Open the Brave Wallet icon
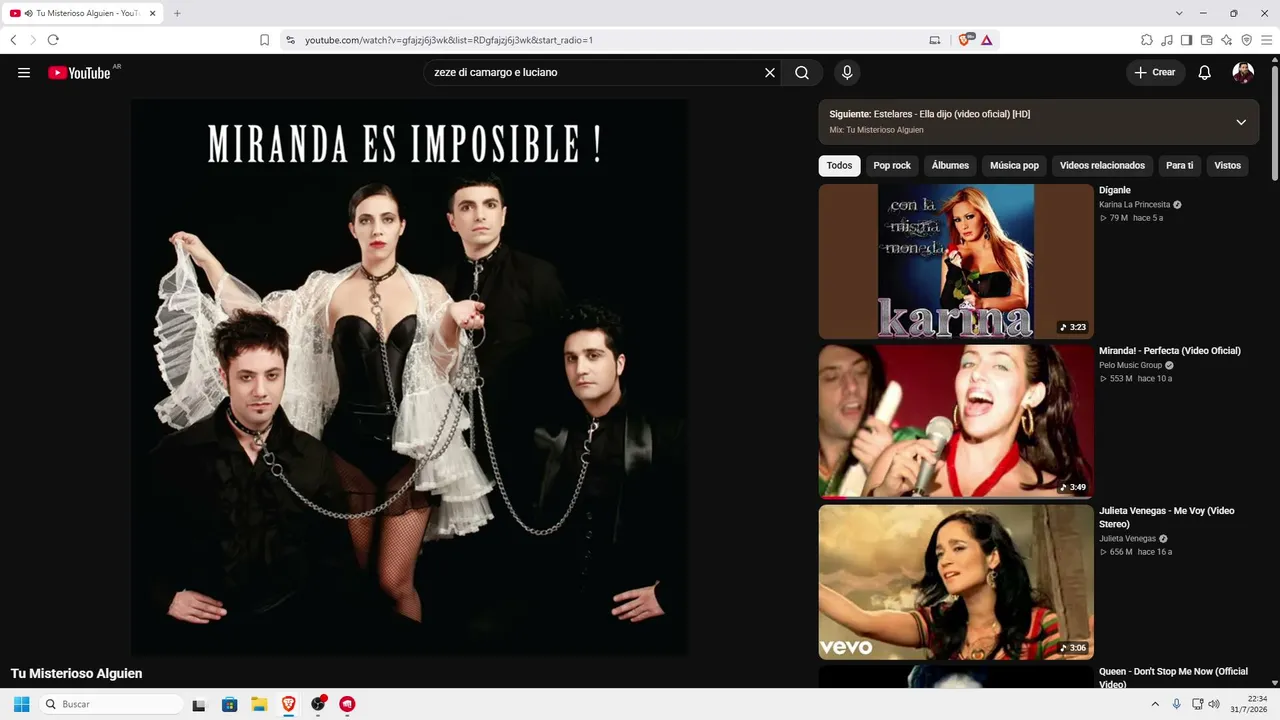This screenshot has width=1280, height=720. [x=1207, y=40]
